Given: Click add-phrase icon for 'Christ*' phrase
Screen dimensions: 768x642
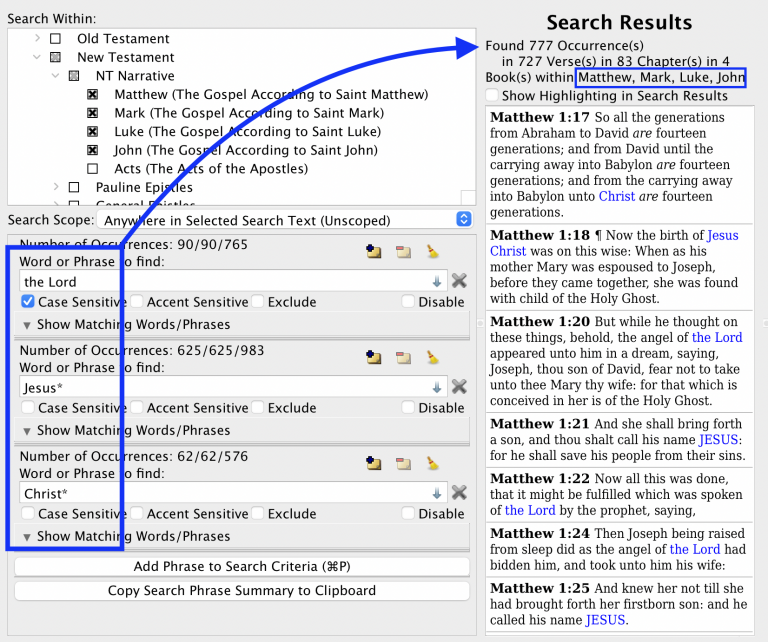Looking at the screenshot, I should (x=374, y=463).
